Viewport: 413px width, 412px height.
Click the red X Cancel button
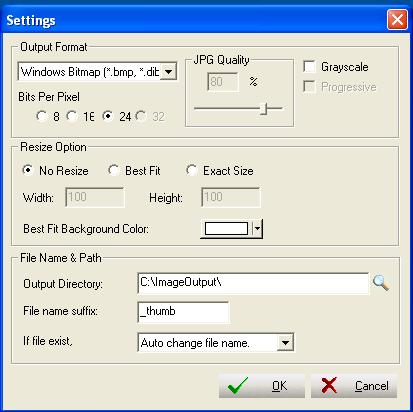(x=354, y=386)
